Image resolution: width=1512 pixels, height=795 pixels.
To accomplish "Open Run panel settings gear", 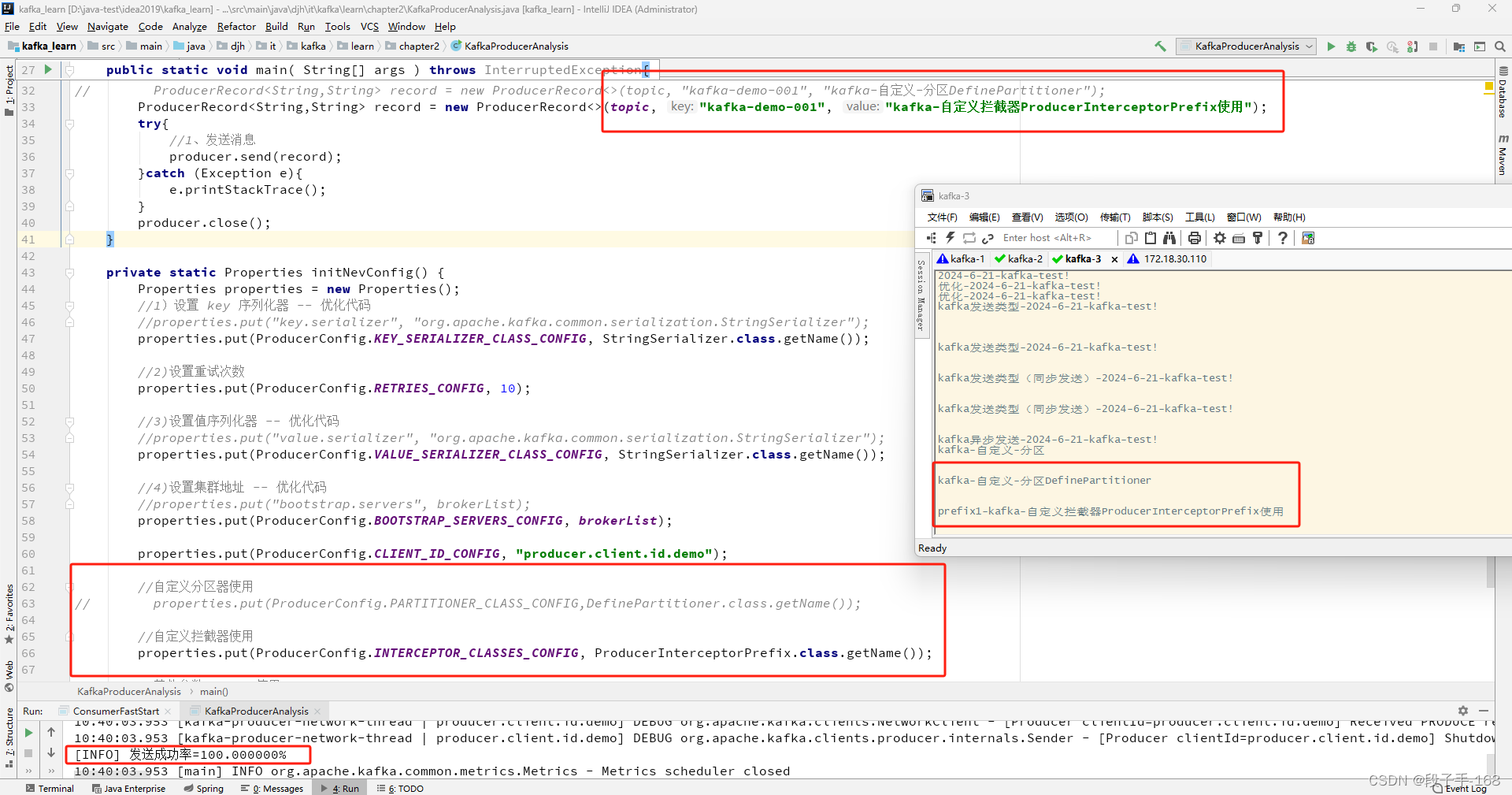I will (1463, 711).
